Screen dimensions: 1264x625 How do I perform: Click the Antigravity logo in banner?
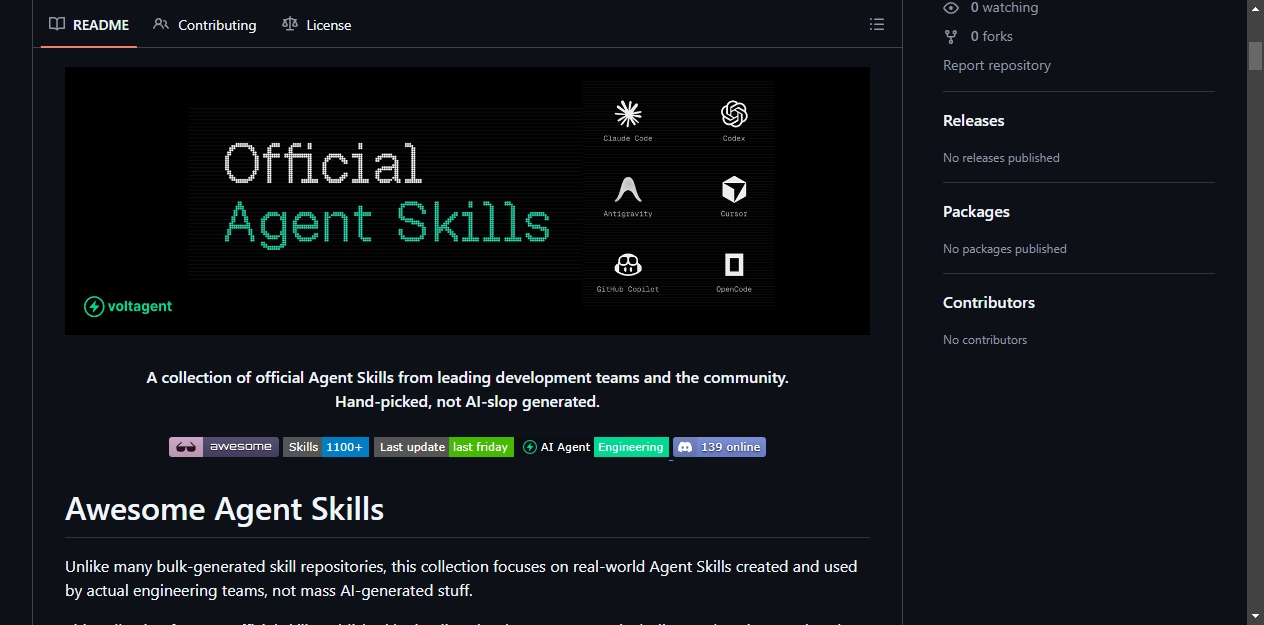(x=628, y=189)
